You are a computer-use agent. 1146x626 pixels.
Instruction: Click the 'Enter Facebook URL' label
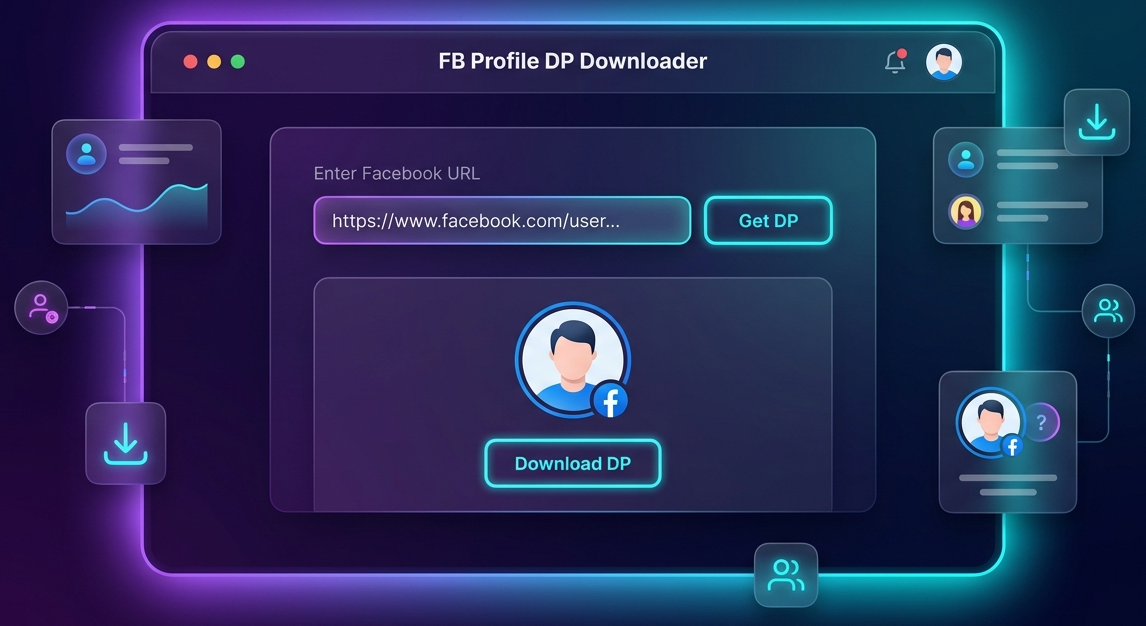click(397, 173)
